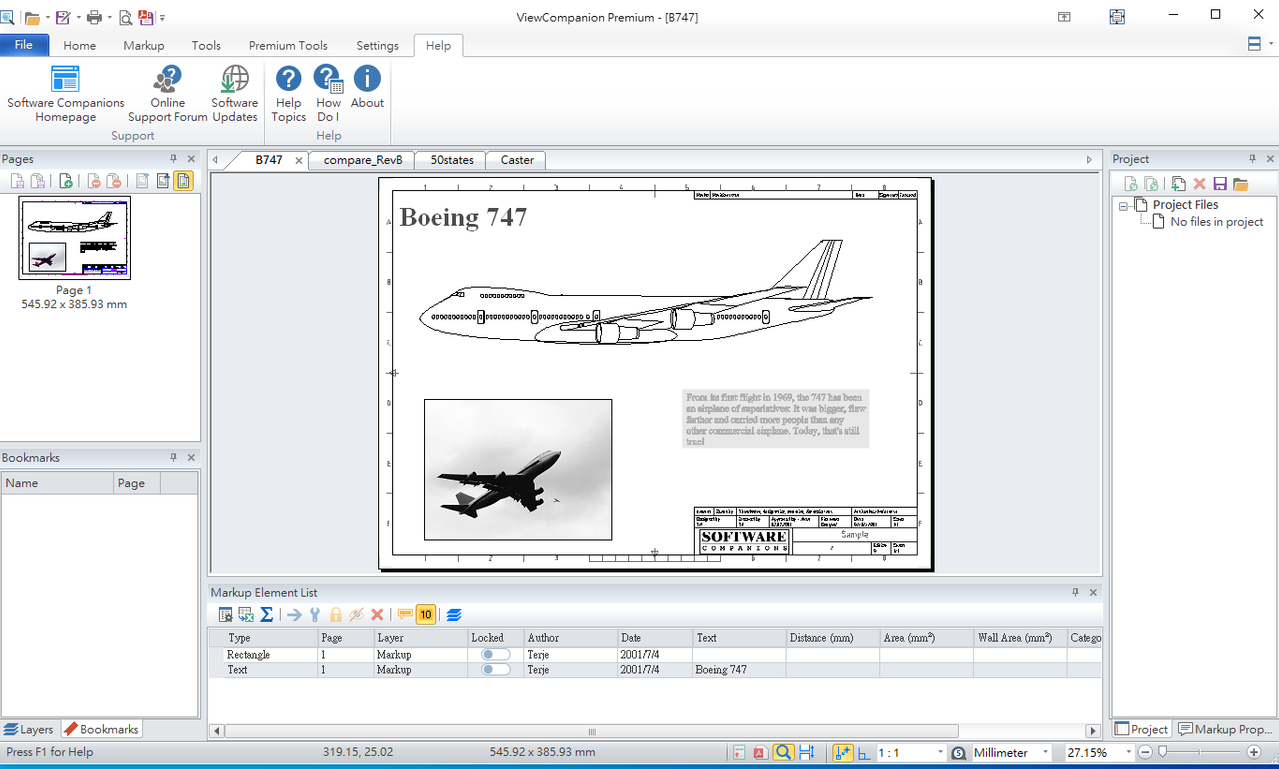Click the magnifier zoom icon in status bar
This screenshot has width=1279, height=769.
pyautogui.click(x=783, y=752)
